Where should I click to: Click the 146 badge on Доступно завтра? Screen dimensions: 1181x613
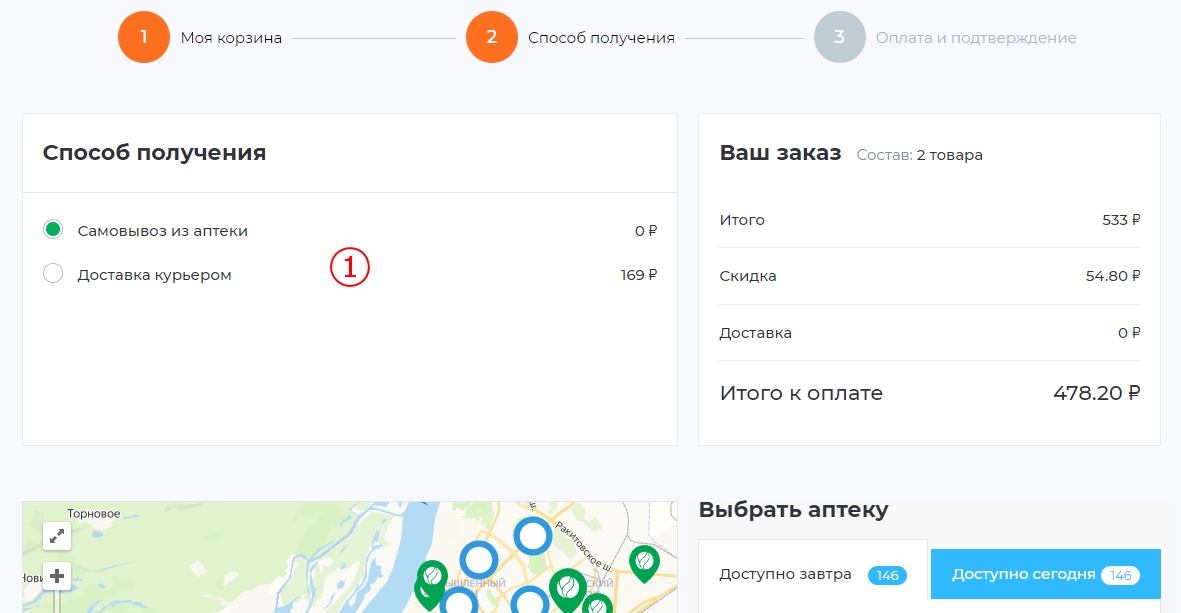click(887, 576)
